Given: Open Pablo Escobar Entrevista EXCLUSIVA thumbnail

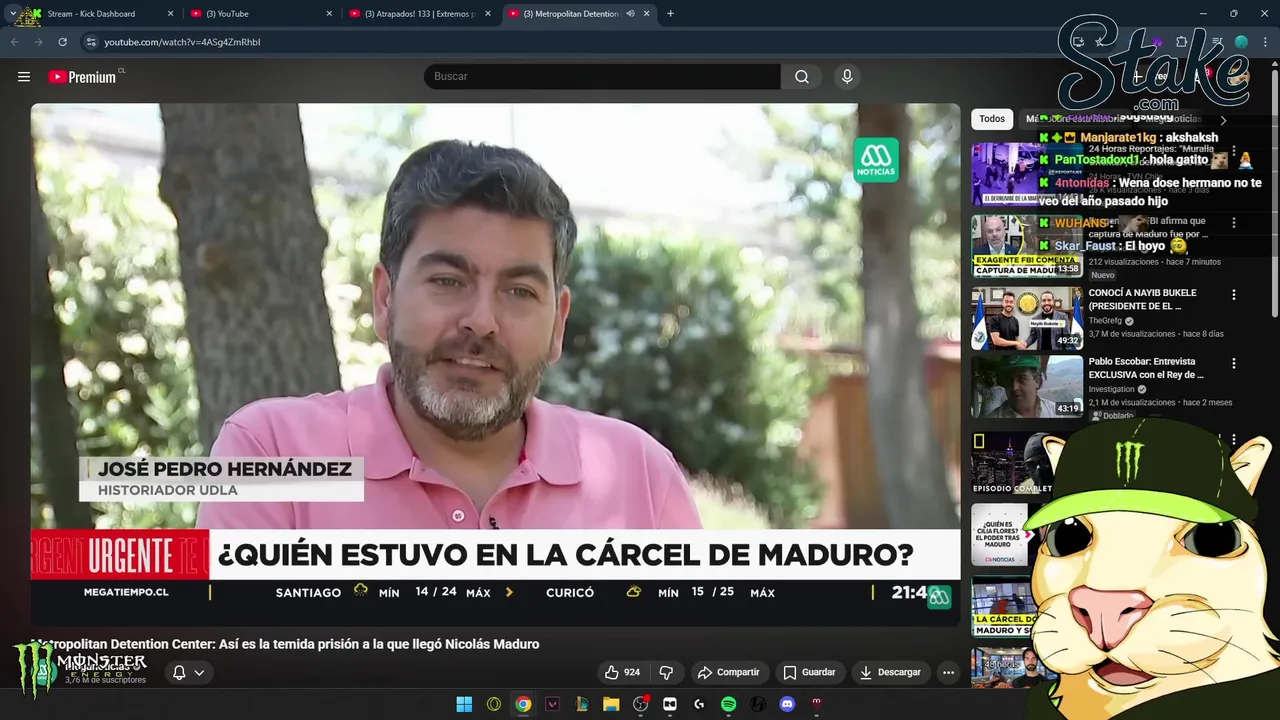Looking at the screenshot, I should click(1027, 386).
